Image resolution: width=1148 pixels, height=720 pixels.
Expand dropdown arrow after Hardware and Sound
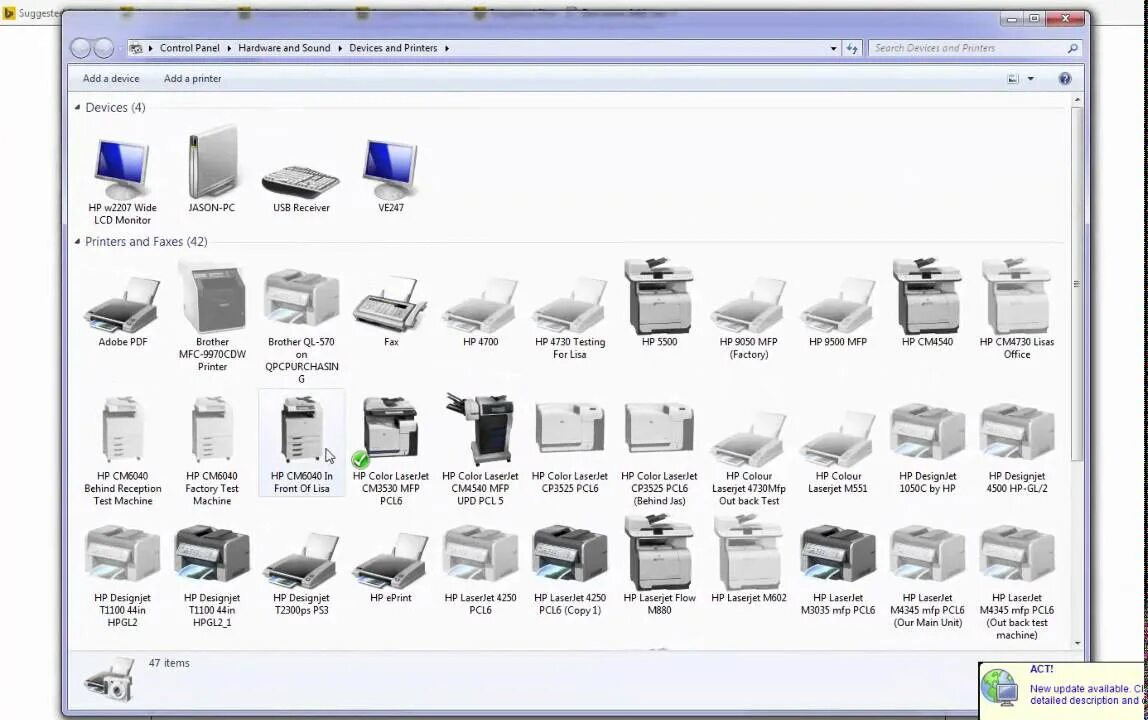(340, 48)
